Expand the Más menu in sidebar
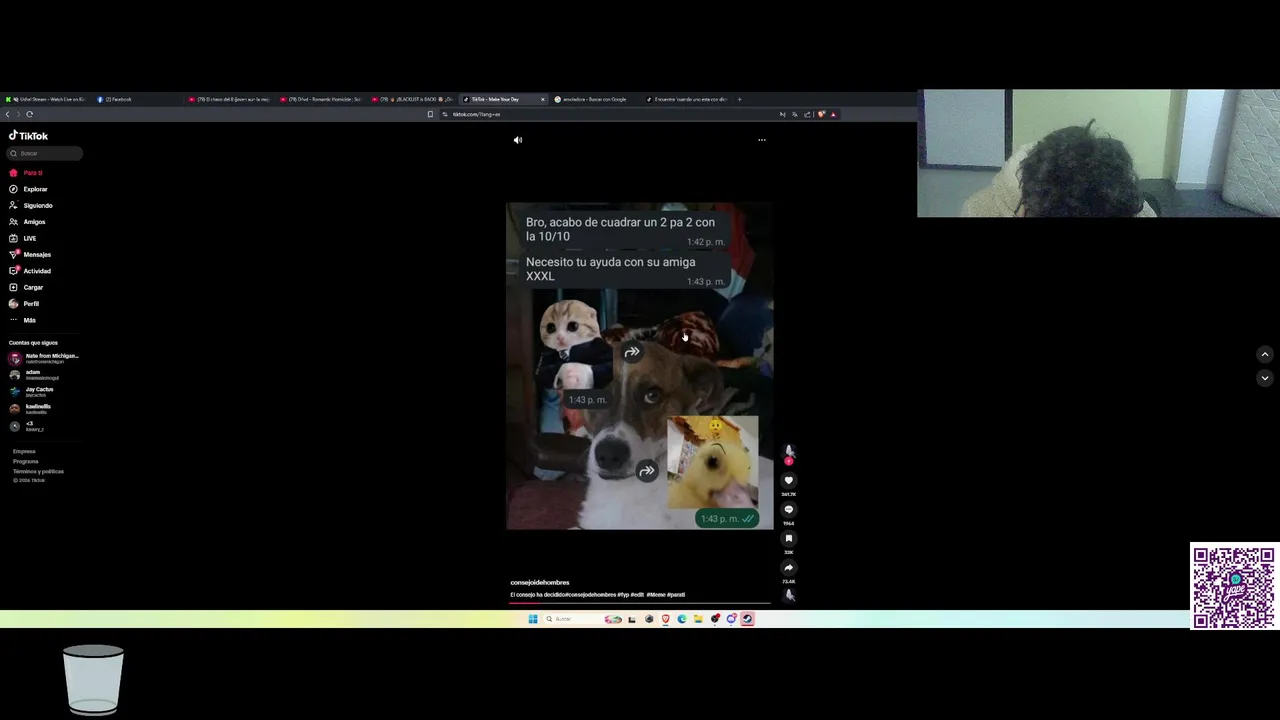 tap(23, 320)
